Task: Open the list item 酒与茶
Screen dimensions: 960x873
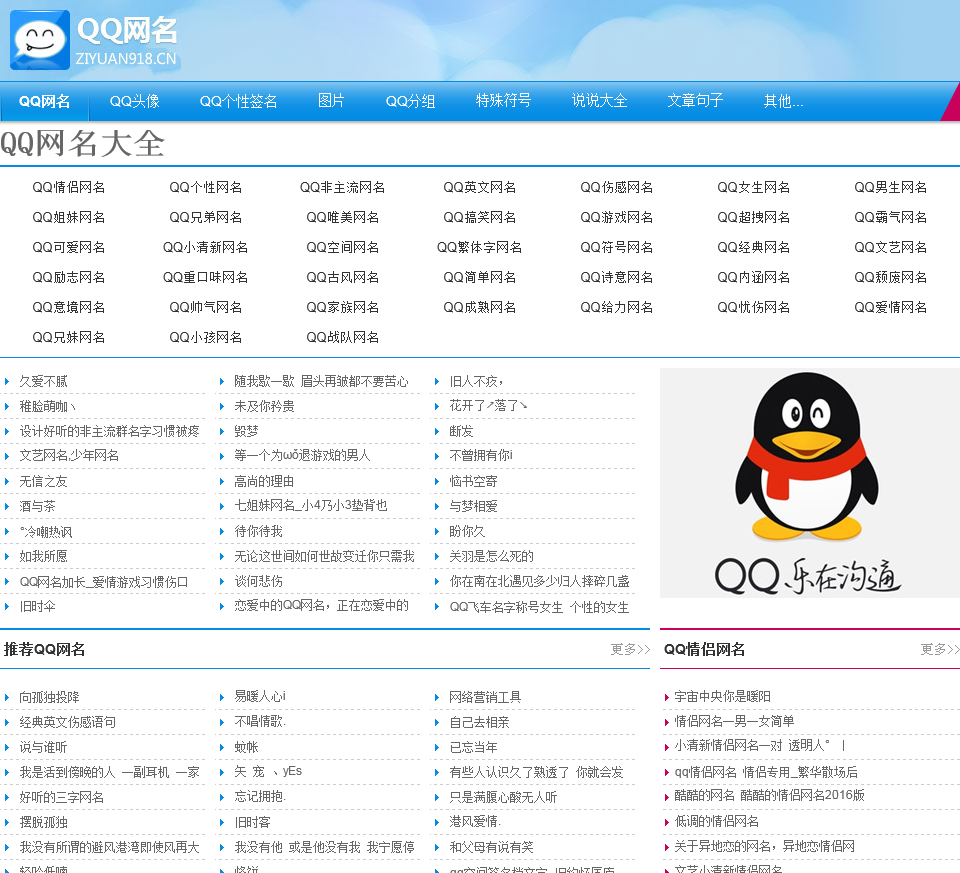Action: click(37, 506)
